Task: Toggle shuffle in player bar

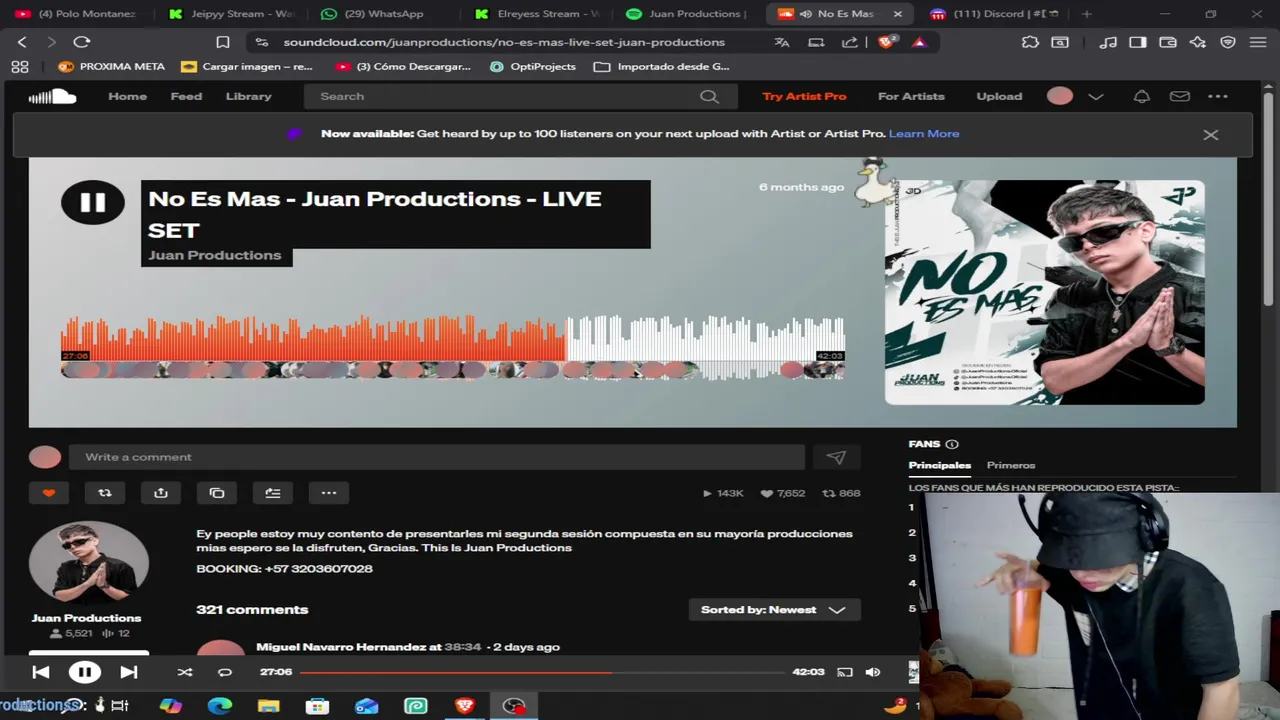Action: 184,672
